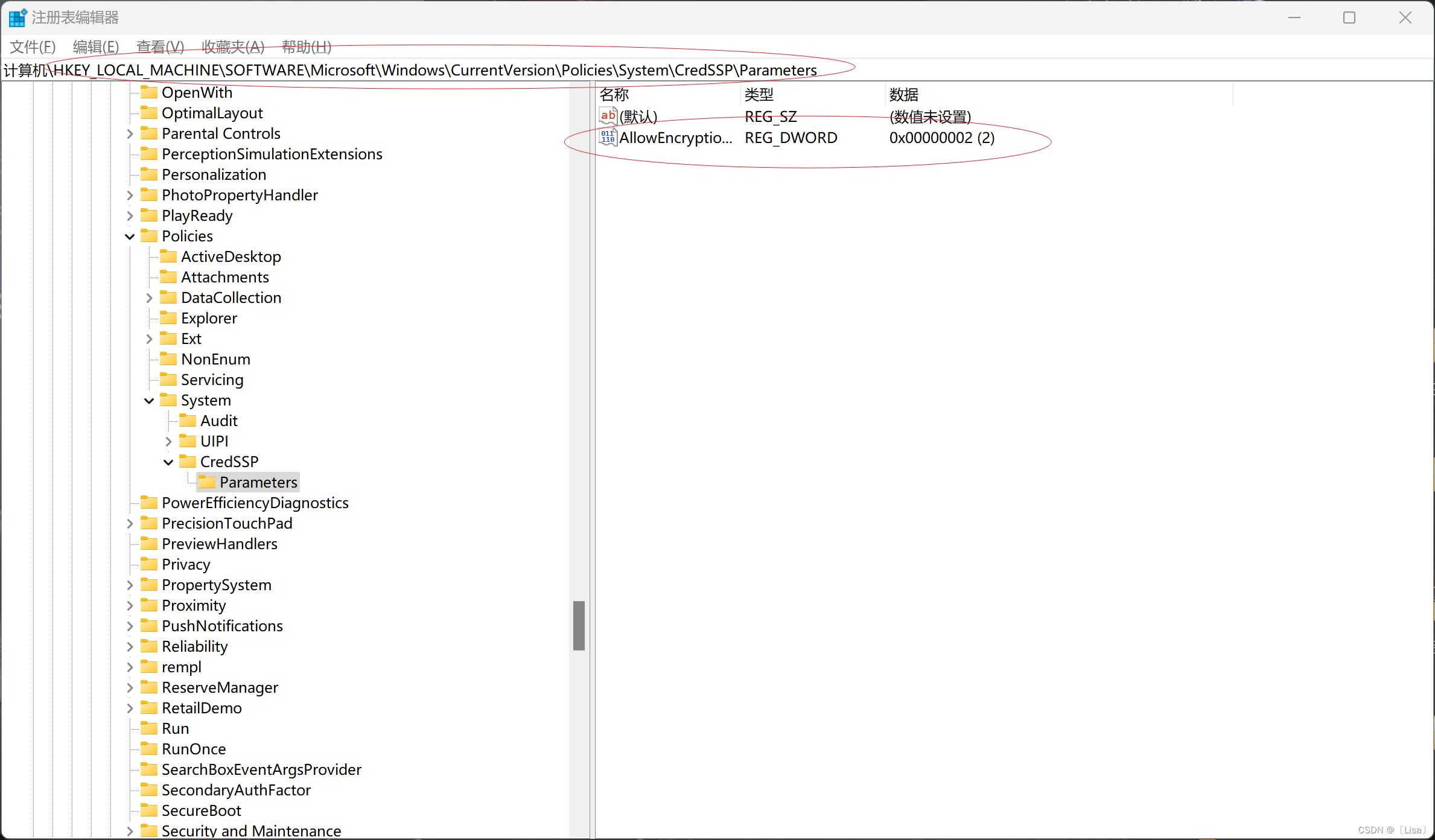The image size is (1435, 840).
Task: Select the Parameters folder icon
Action: [207, 482]
